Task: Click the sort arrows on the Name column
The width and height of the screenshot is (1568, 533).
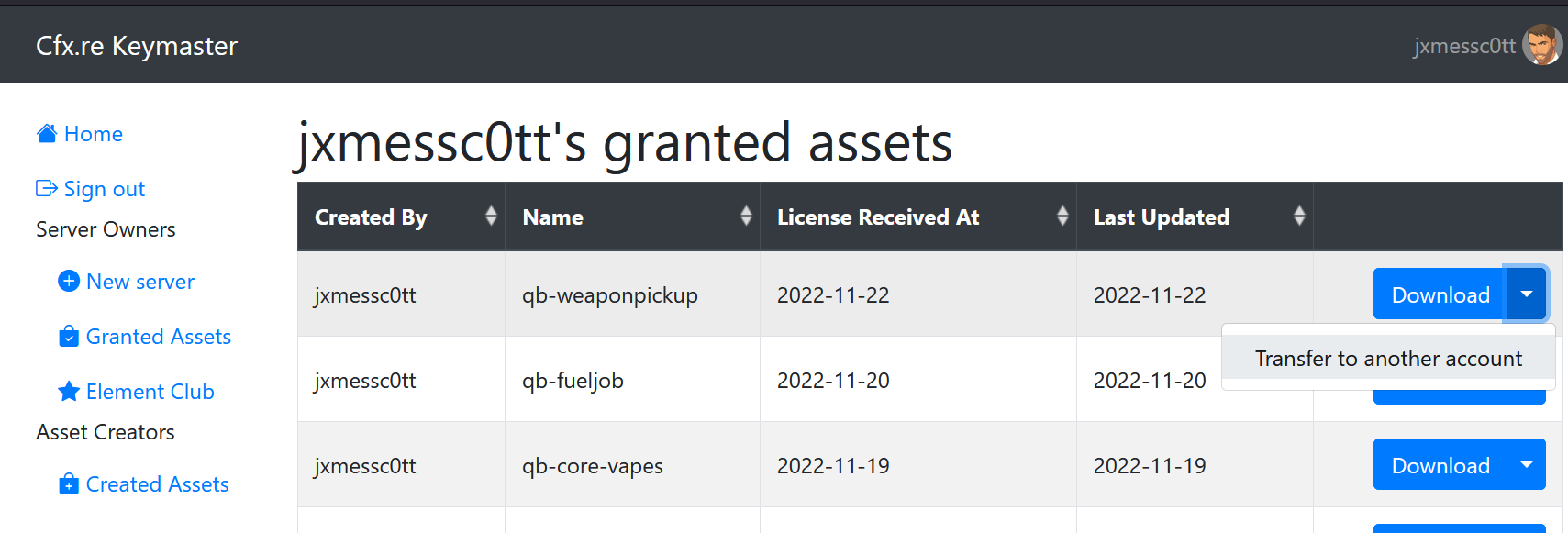Action: 744,216
